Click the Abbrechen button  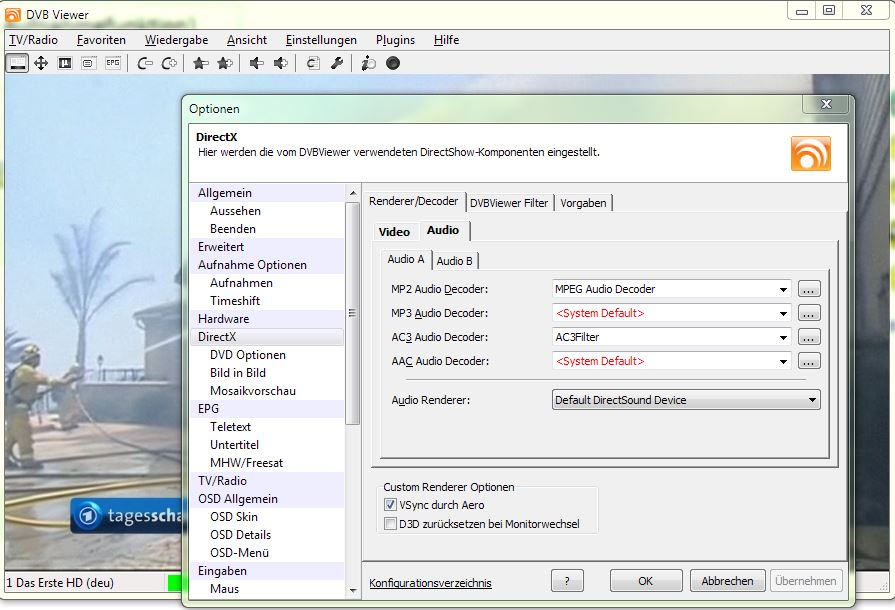[727, 581]
